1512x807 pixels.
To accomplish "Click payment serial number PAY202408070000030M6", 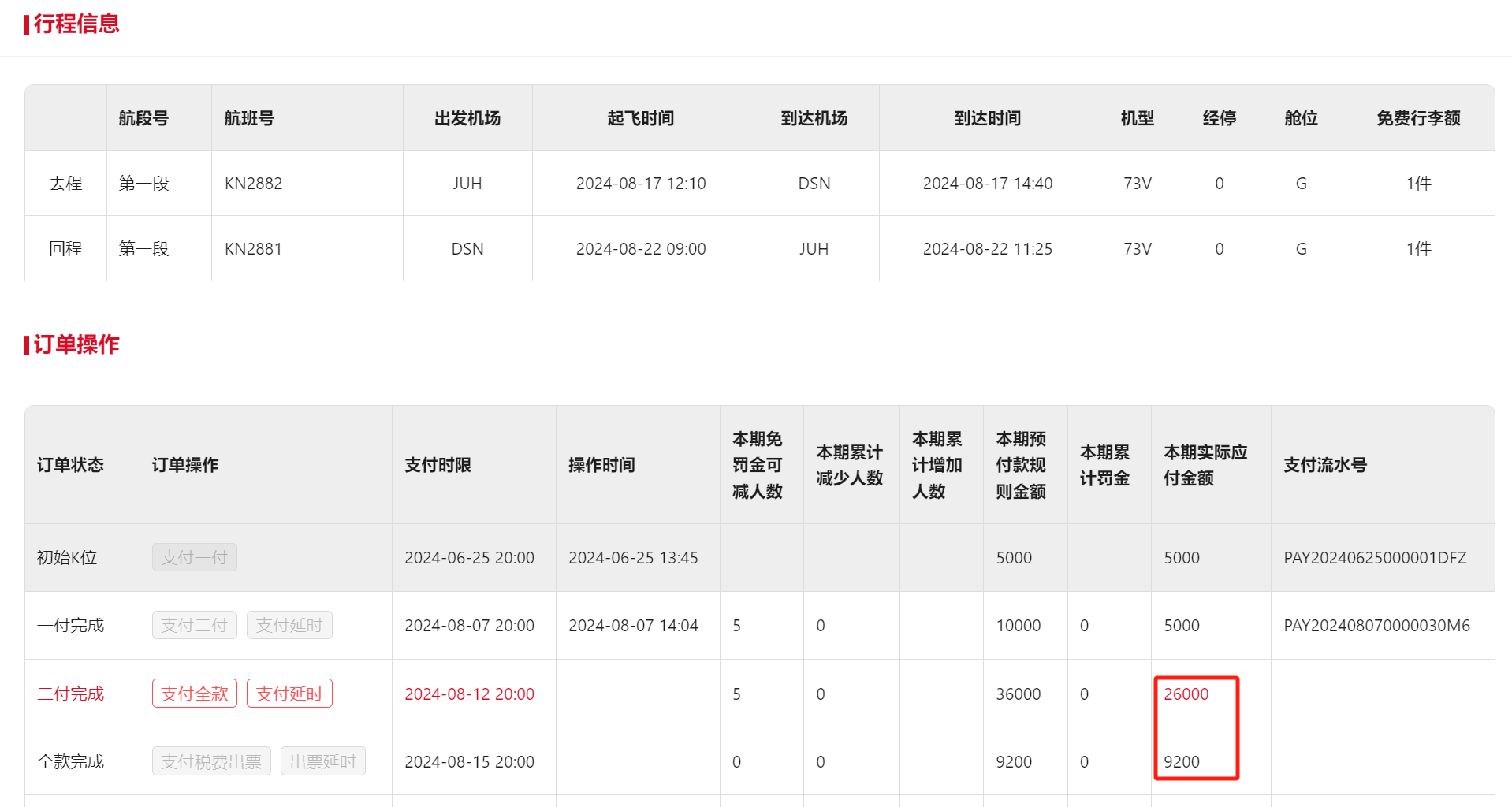I will (x=1376, y=625).
